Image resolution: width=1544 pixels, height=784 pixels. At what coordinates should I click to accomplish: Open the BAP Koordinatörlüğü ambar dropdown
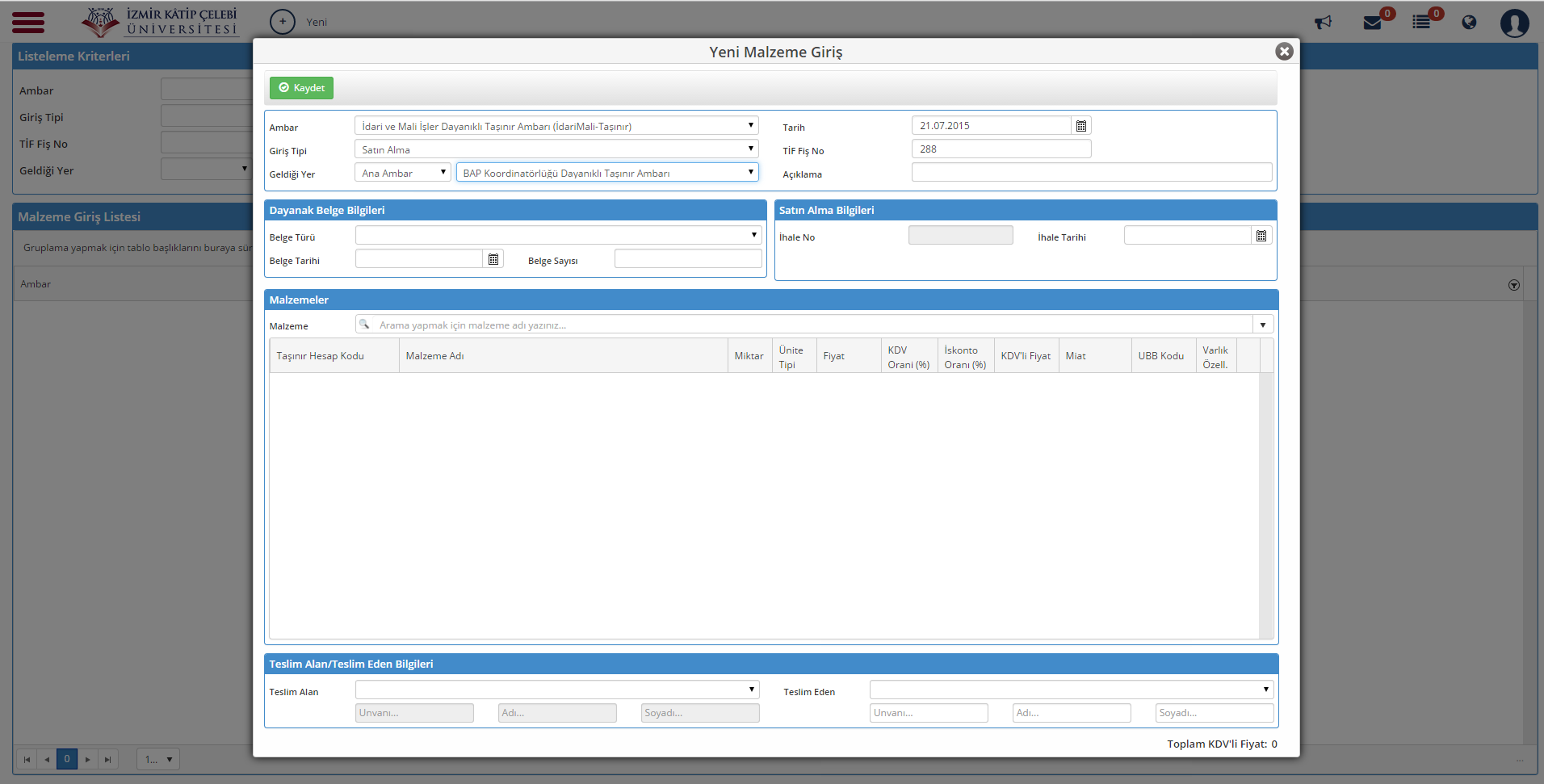click(607, 173)
